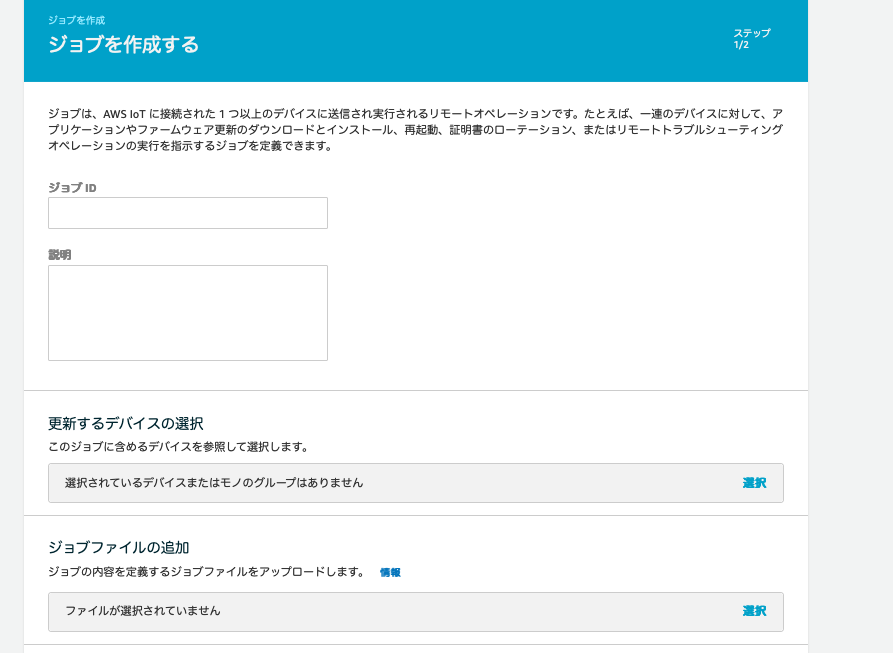Click the device selection helper text line
The height and width of the screenshot is (653, 893).
(179, 447)
